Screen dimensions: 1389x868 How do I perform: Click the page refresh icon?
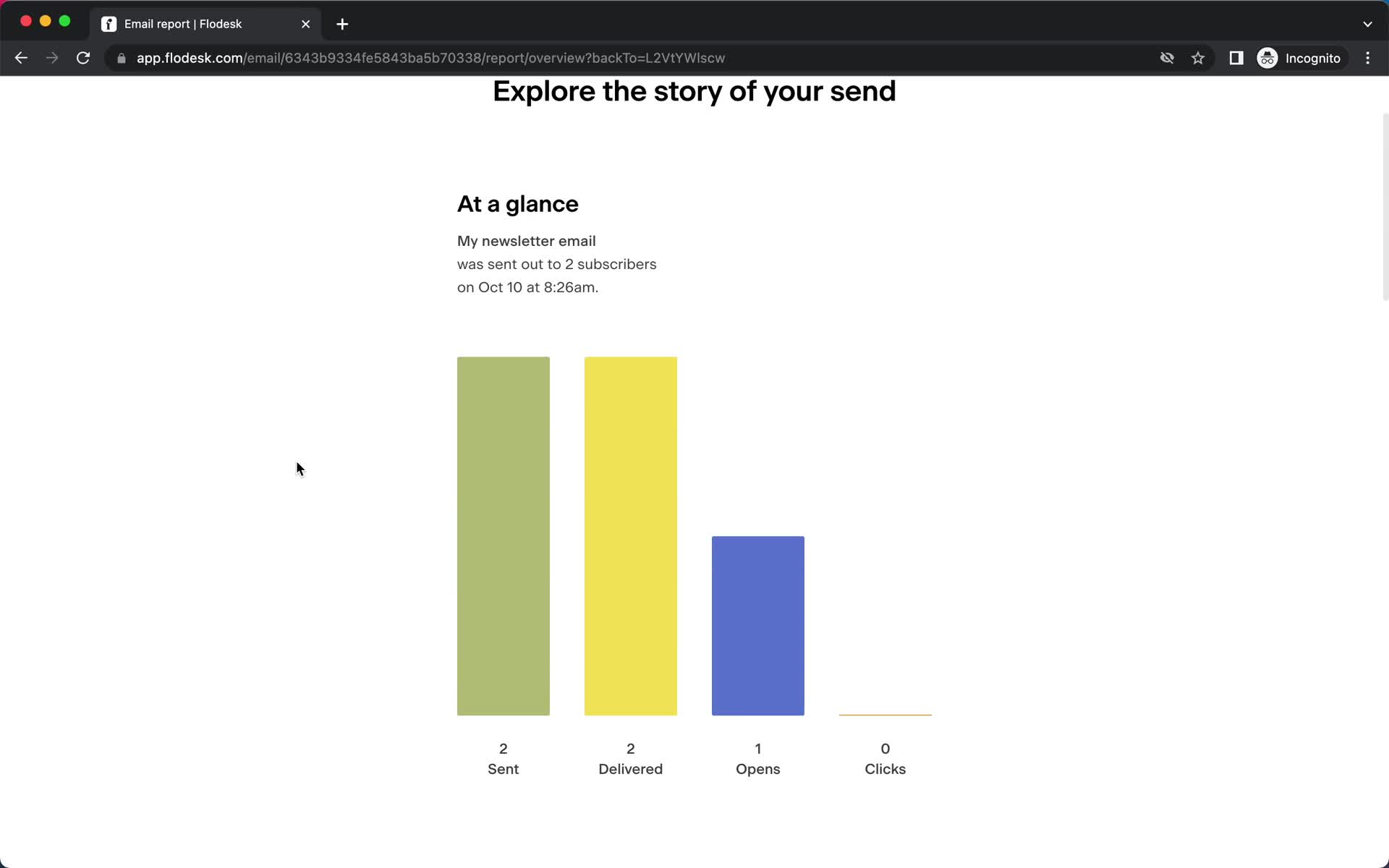point(83,58)
